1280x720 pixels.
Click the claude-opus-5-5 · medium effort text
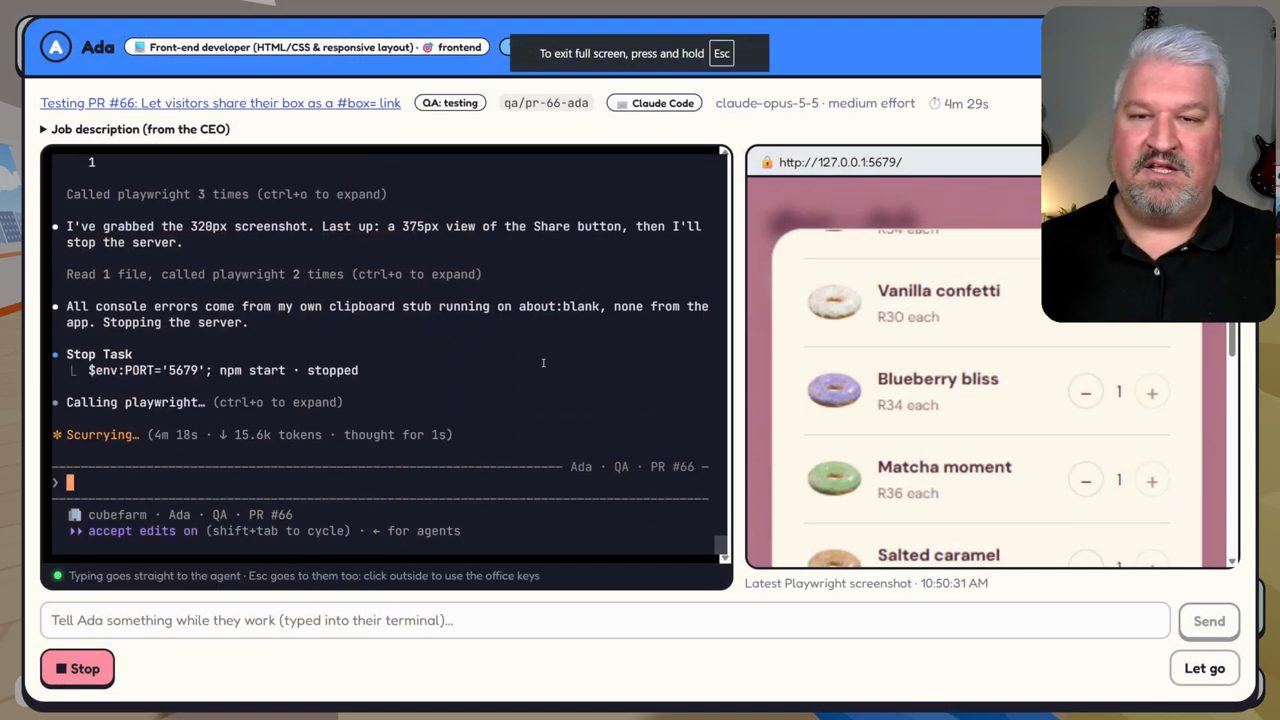coord(815,103)
